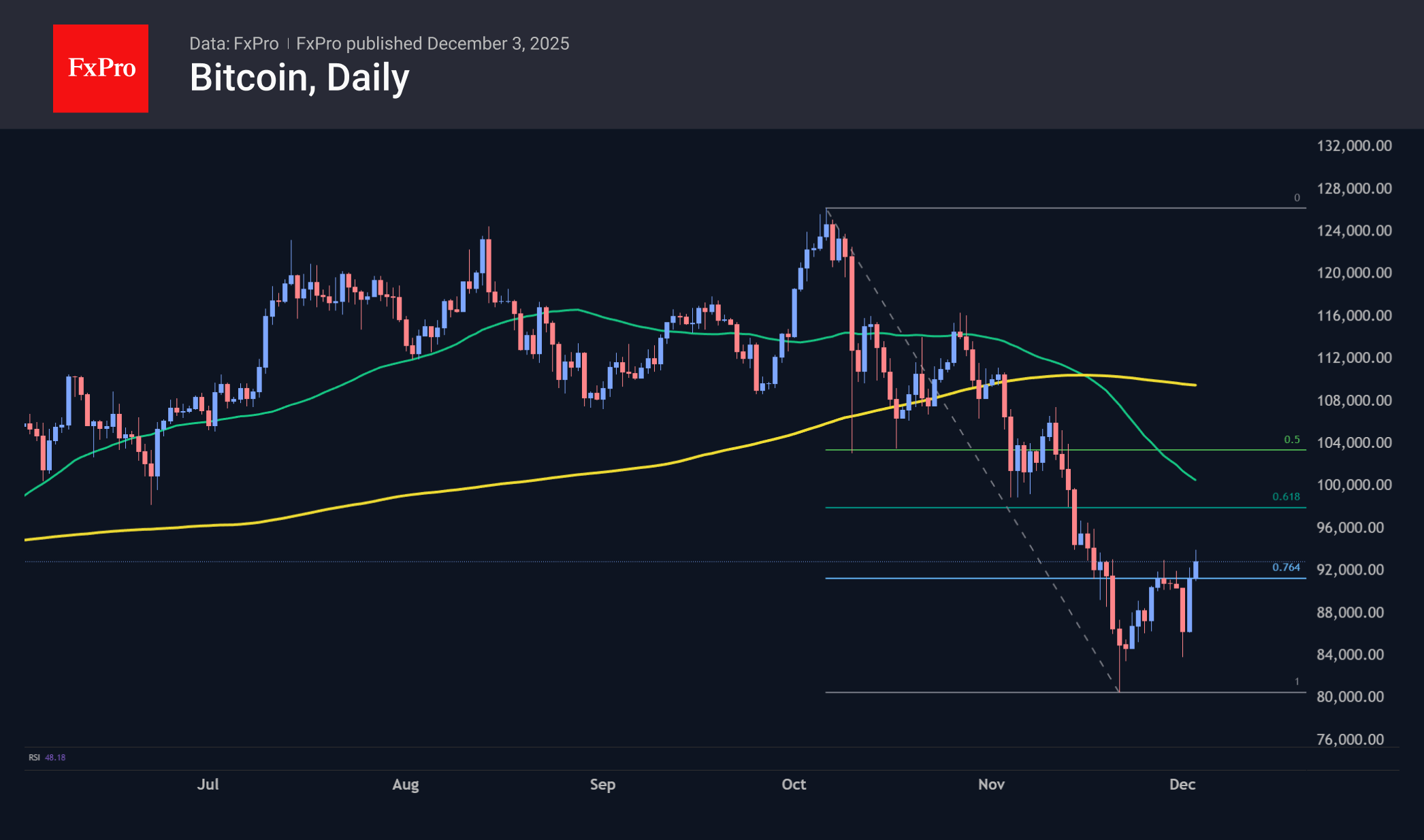
Task: Select the Jul label on time axis
Action: coord(208,784)
